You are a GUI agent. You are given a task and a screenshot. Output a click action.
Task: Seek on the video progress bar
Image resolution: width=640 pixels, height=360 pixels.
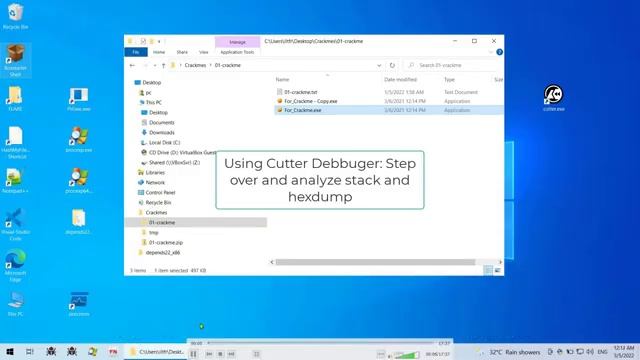pyautogui.click(x=320, y=343)
